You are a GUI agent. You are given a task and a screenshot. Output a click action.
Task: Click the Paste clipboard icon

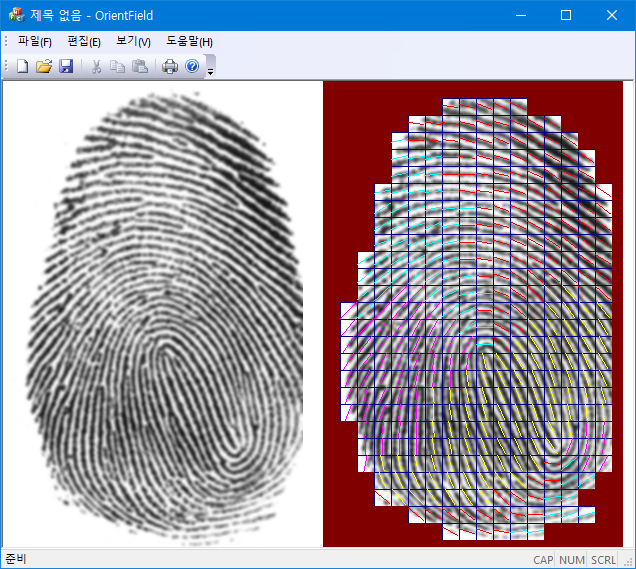pos(140,66)
